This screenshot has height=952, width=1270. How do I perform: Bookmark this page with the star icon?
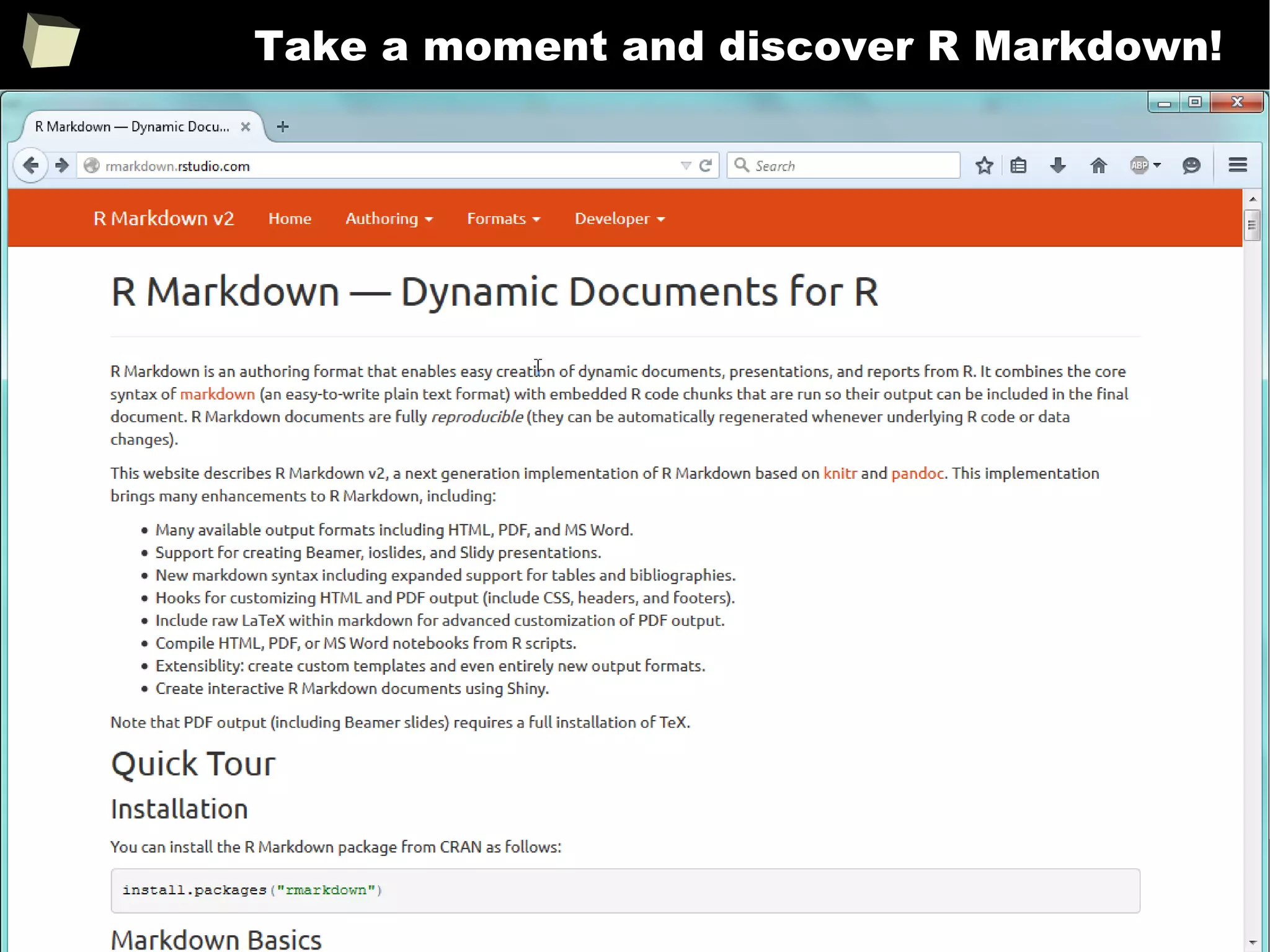(984, 166)
